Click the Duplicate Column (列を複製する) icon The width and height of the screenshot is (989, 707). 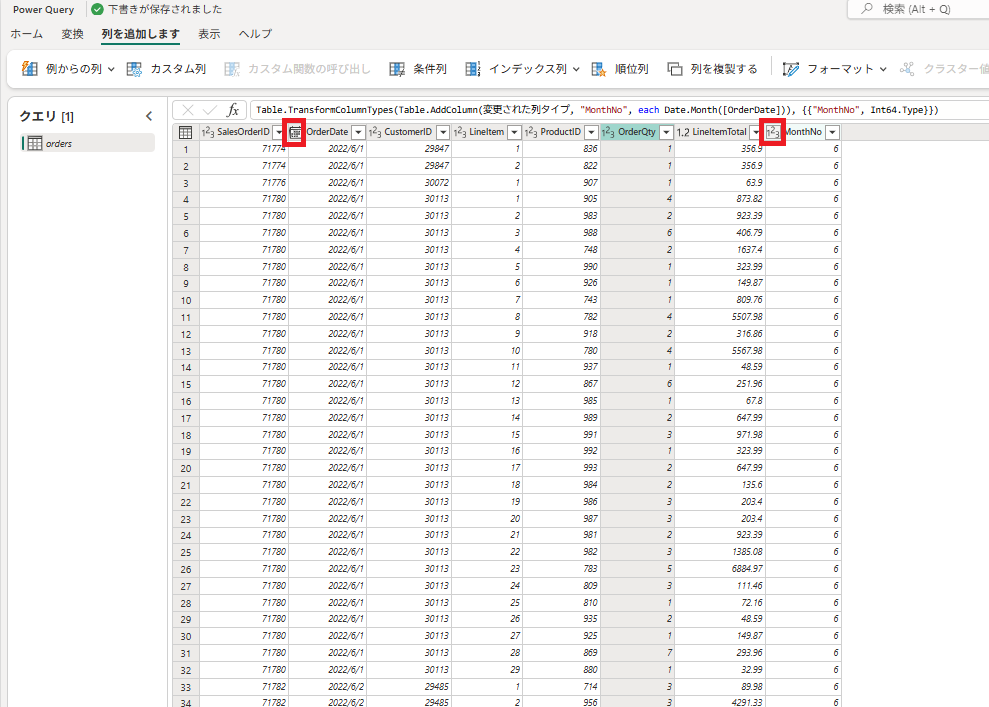click(674, 69)
